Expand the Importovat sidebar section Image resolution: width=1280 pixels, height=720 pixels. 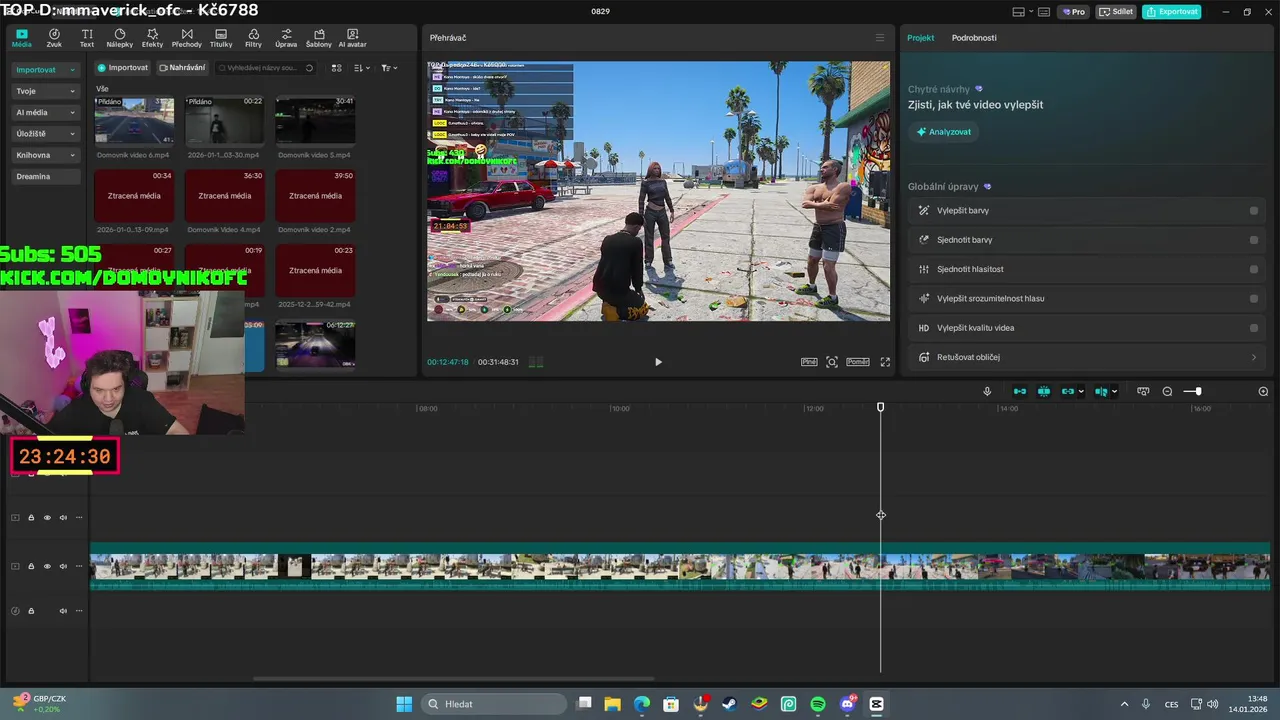[x=46, y=70]
